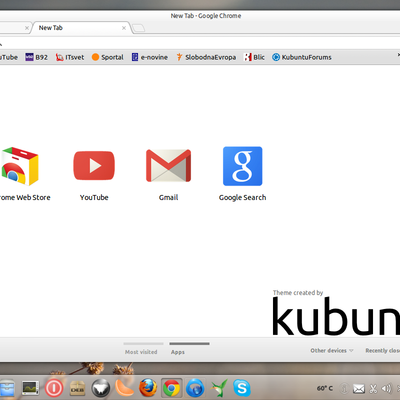
Task: Expand the Other devices menu
Action: 332,351
